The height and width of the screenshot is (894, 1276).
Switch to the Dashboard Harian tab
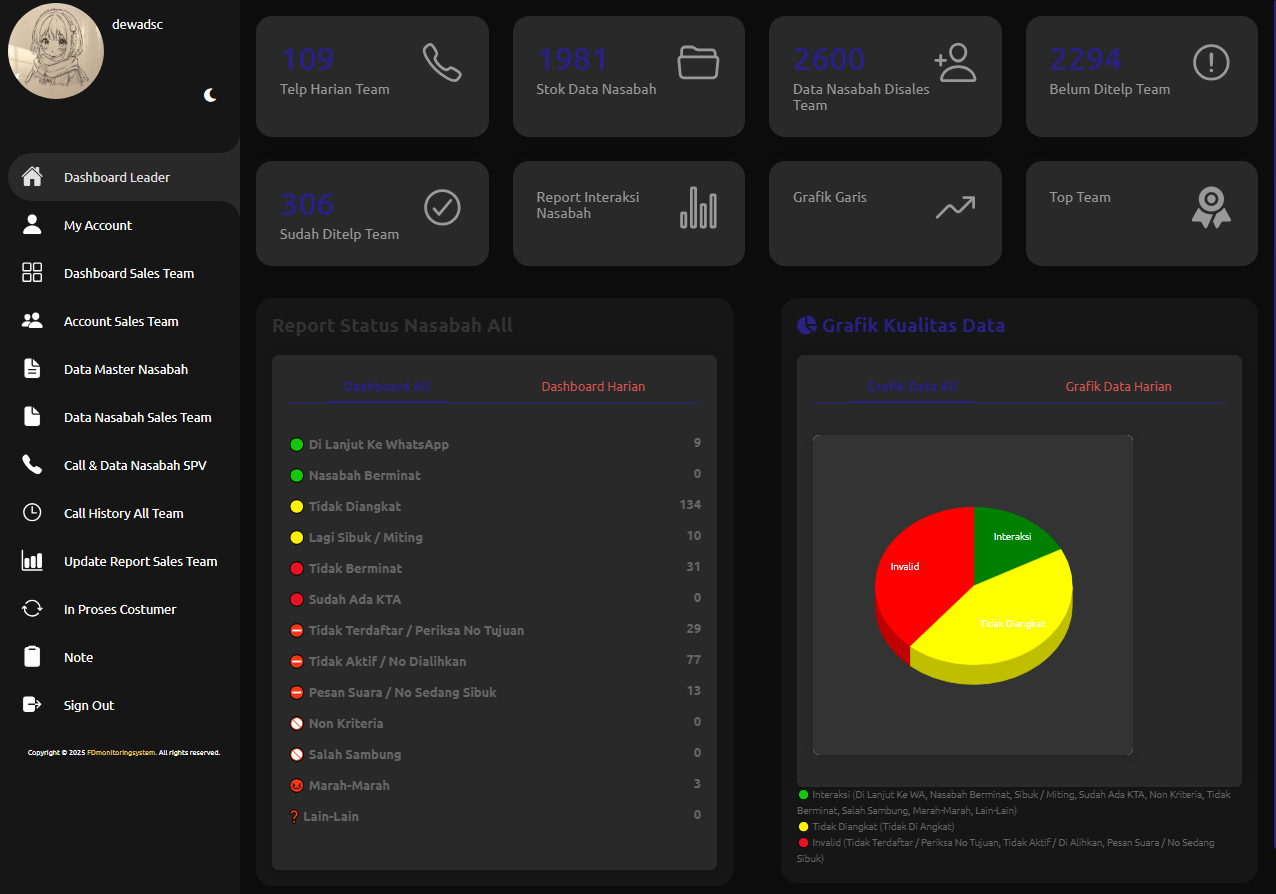593,386
